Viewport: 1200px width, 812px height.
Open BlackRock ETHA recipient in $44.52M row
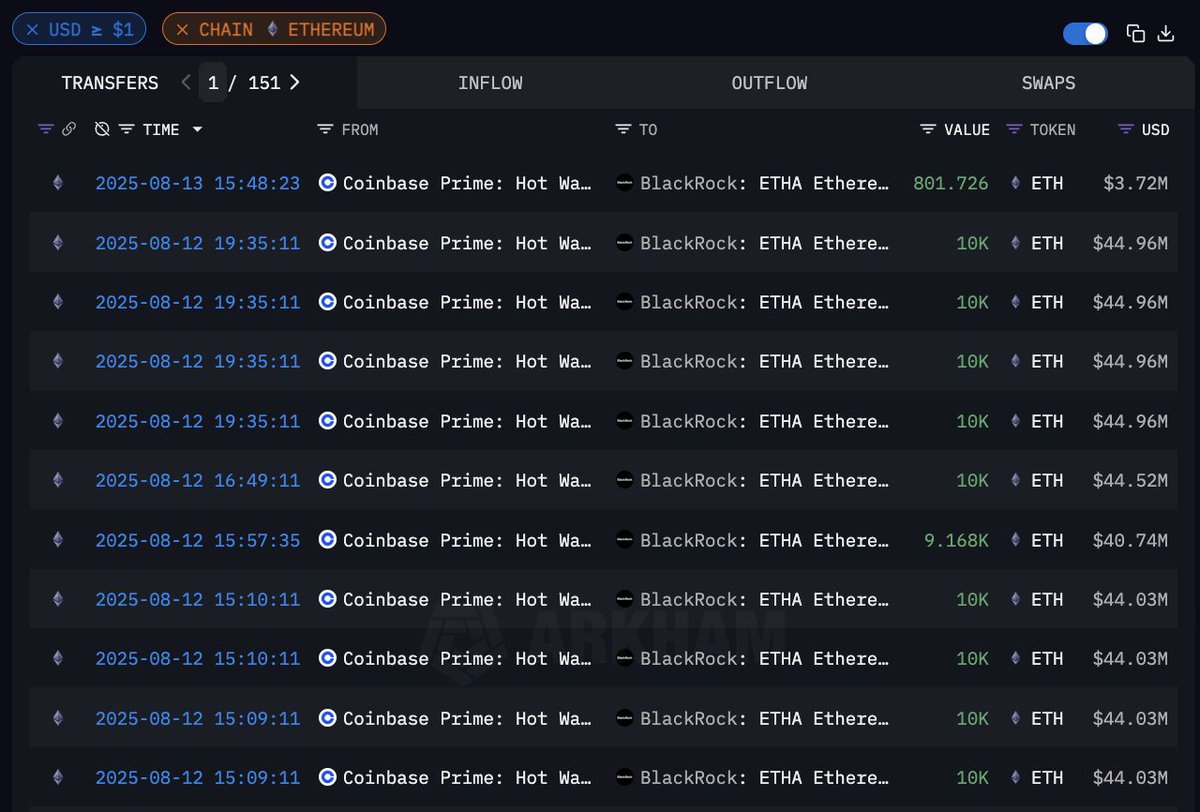click(765, 480)
